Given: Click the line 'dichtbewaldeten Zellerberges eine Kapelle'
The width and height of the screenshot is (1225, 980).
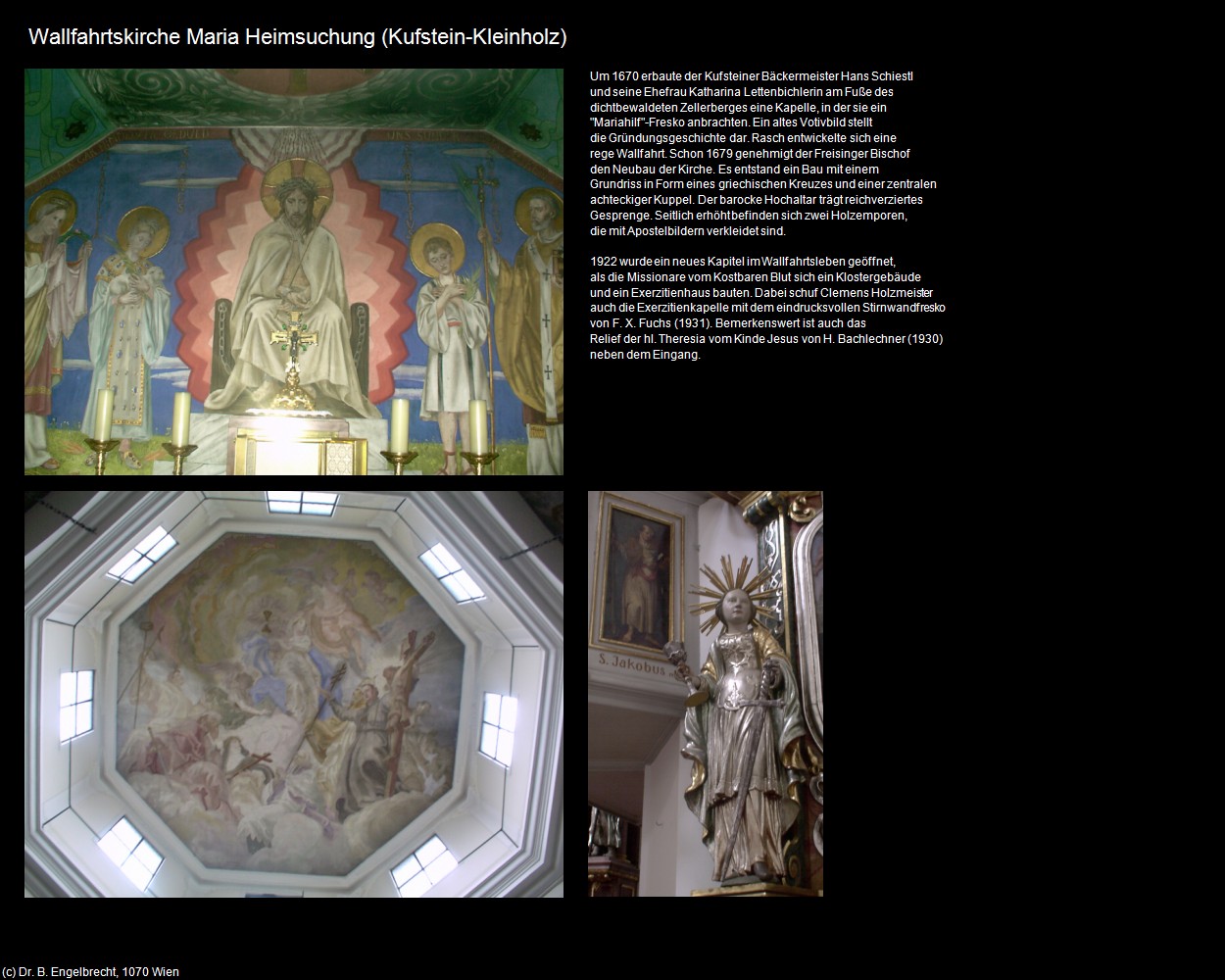Looking at the screenshot, I should [738, 108].
